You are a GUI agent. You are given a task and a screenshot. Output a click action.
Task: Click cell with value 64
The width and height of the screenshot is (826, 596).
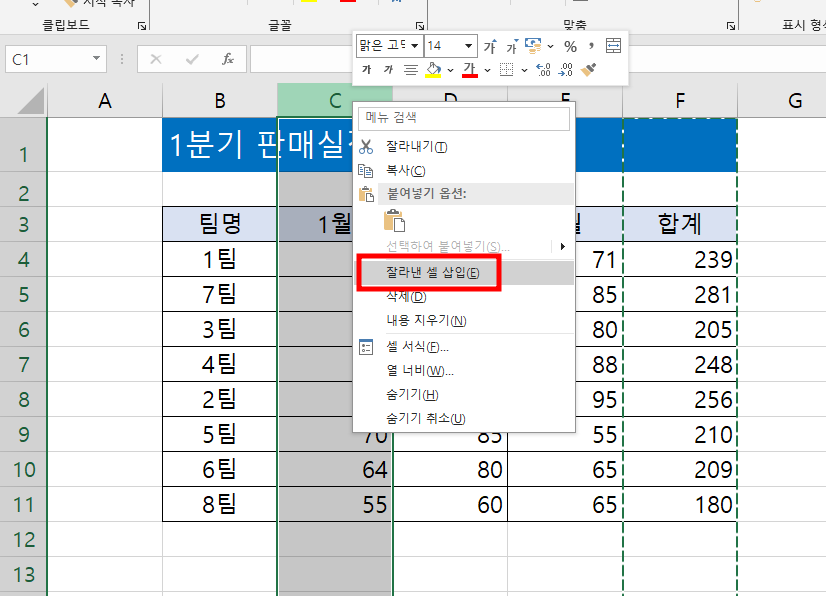tap(335, 469)
